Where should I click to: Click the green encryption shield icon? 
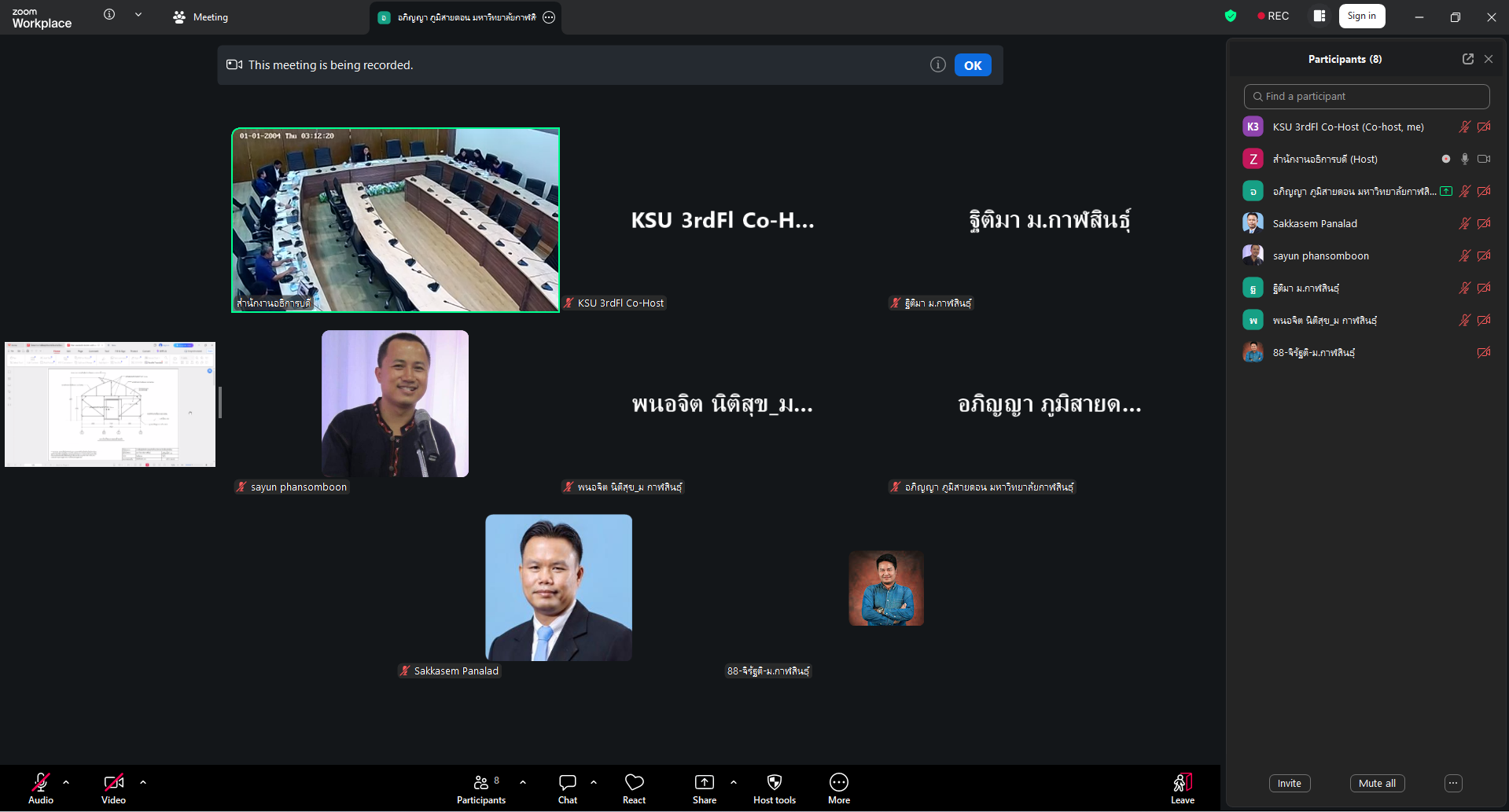tap(1231, 17)
